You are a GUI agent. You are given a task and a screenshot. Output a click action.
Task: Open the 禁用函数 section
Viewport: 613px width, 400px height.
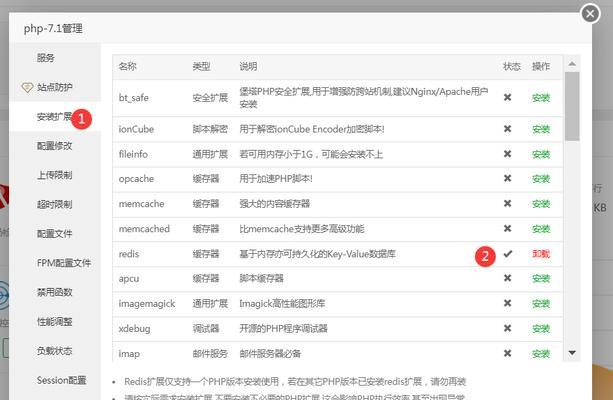coord(55,292)
